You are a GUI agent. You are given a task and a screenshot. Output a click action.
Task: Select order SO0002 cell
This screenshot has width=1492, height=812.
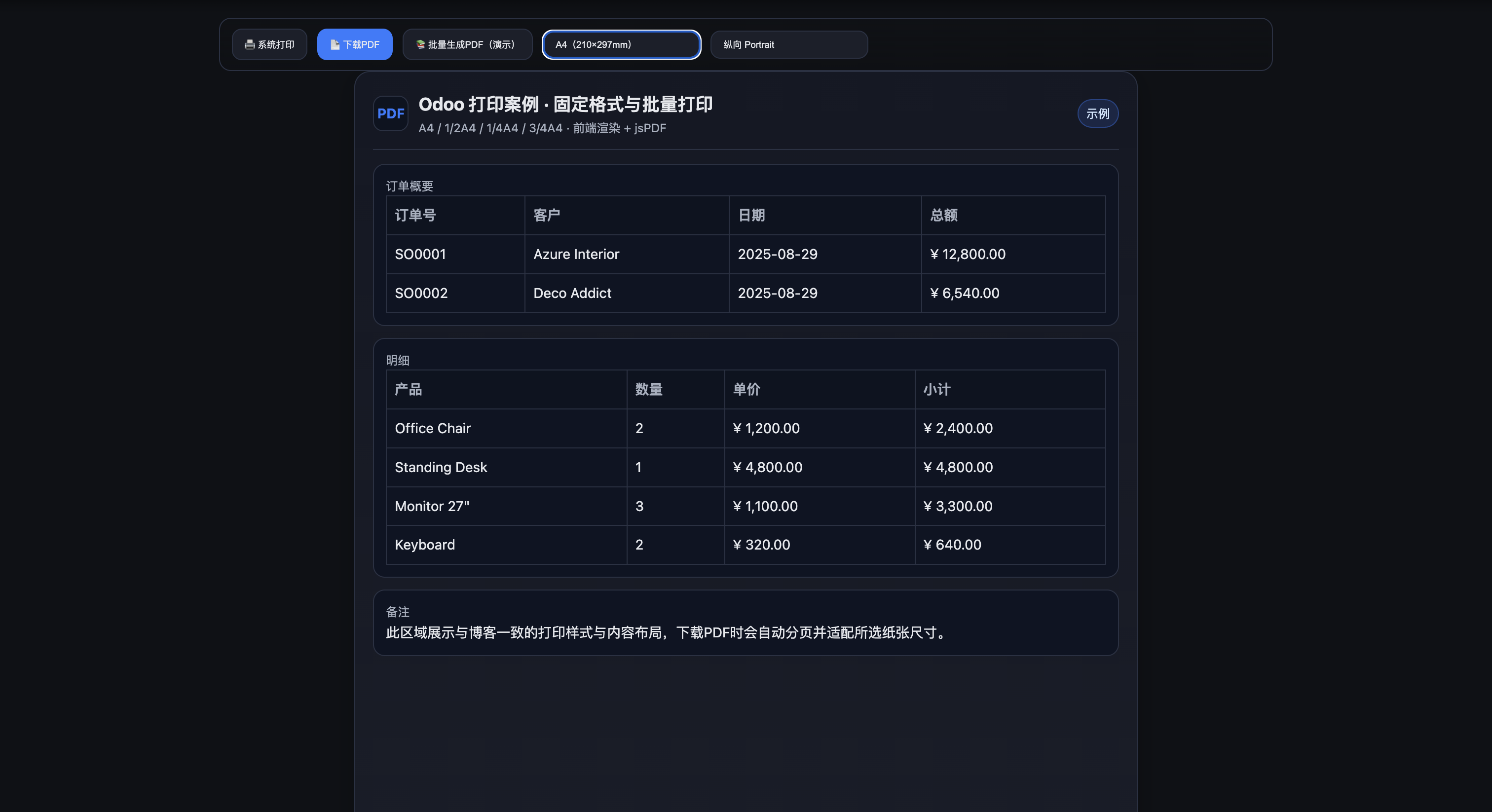(x=421, y=293)
